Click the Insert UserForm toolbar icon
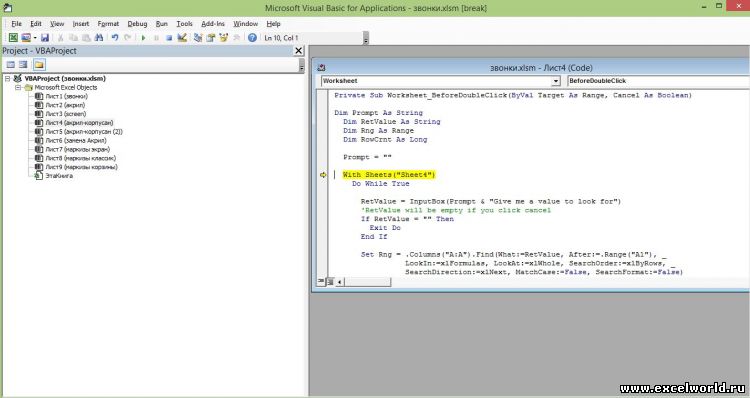The width and height of the screenshot is (750, 398). 26,38
